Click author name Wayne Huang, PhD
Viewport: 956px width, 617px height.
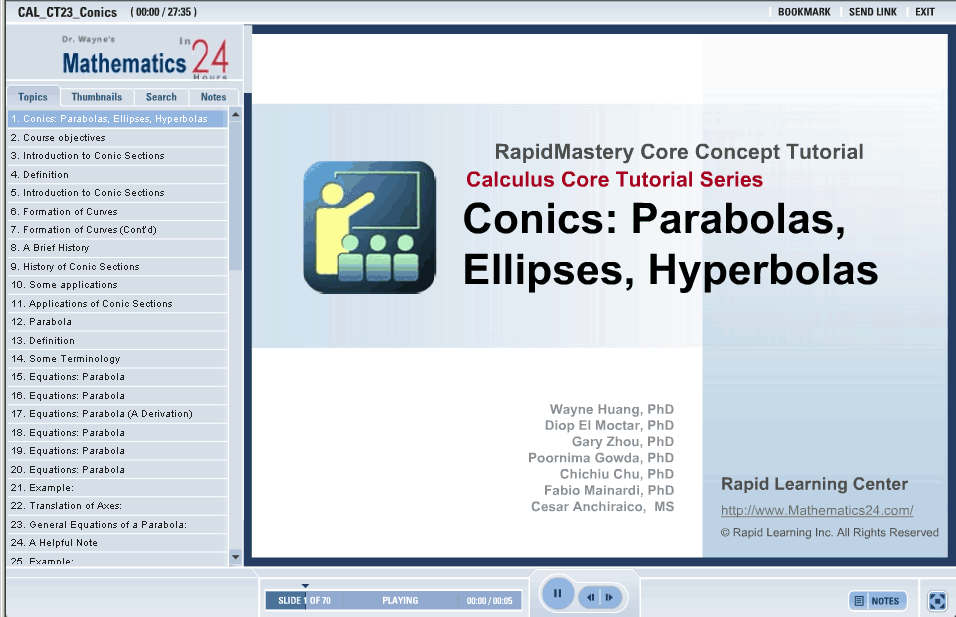[612, 409]
